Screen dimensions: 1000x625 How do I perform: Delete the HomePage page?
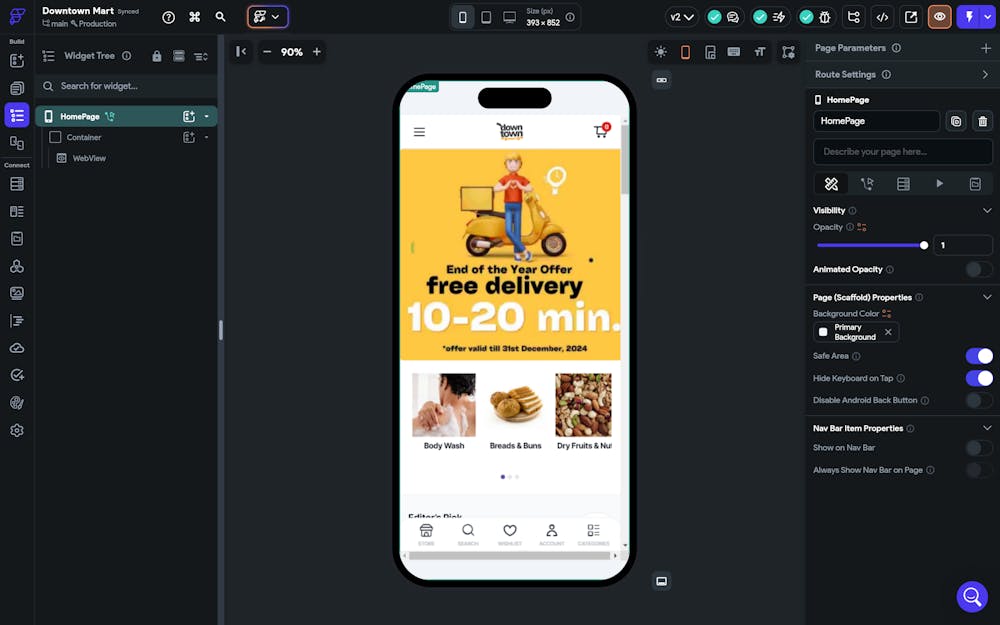point(982,121)
